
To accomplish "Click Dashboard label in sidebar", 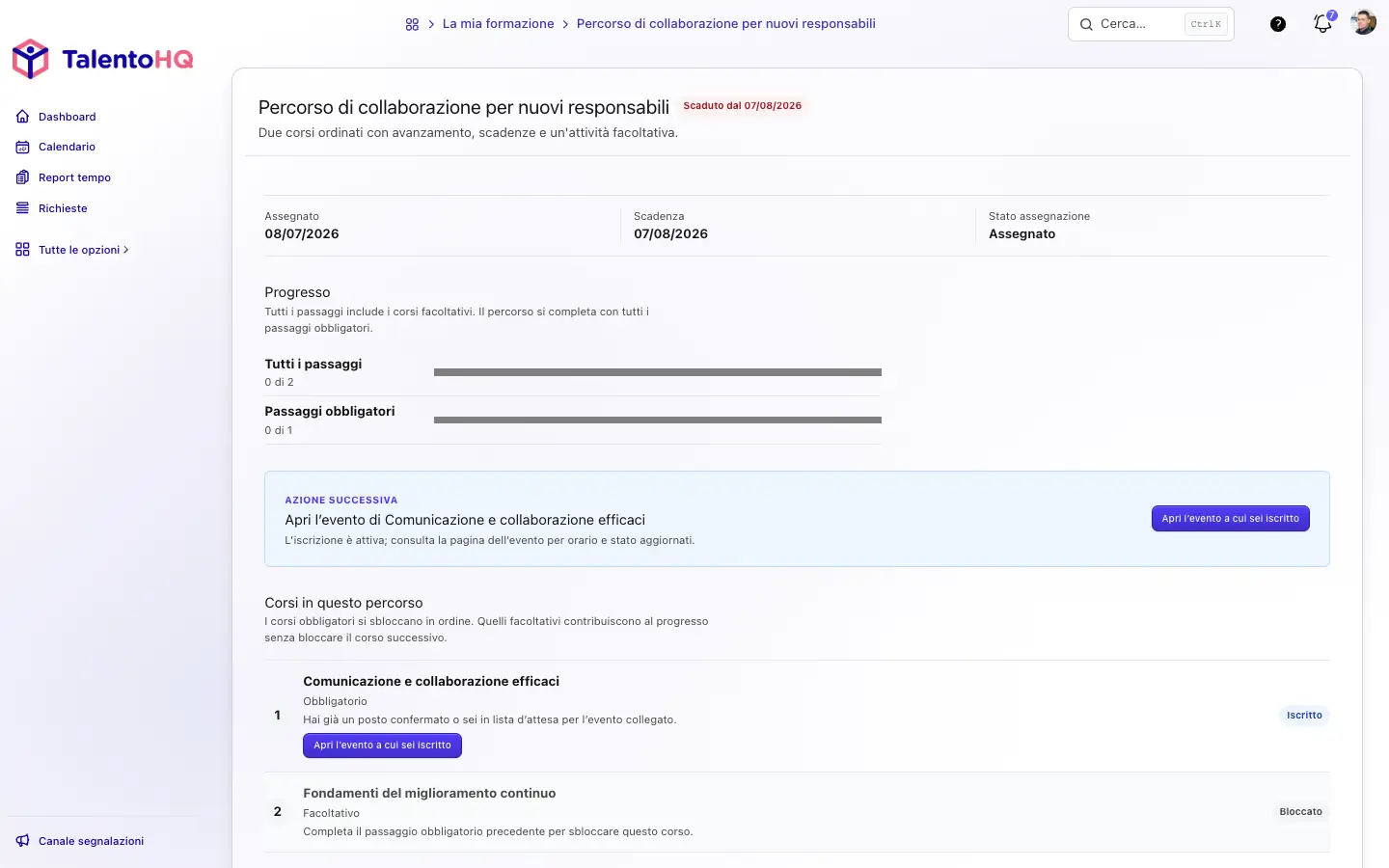I will [x=68, y=117].
